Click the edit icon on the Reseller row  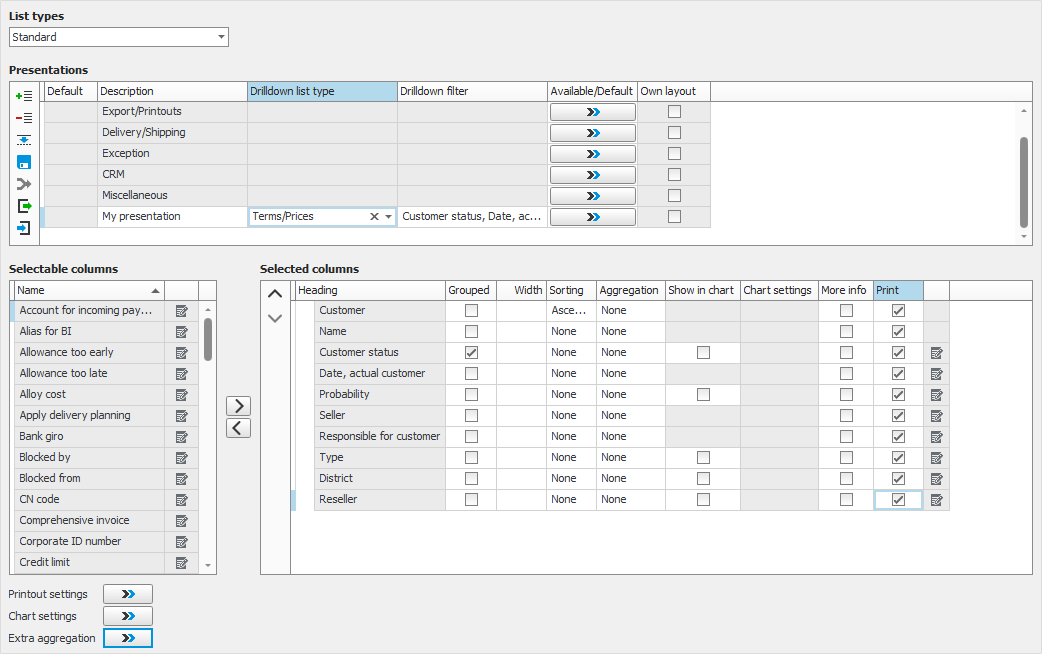click(936, 500)
